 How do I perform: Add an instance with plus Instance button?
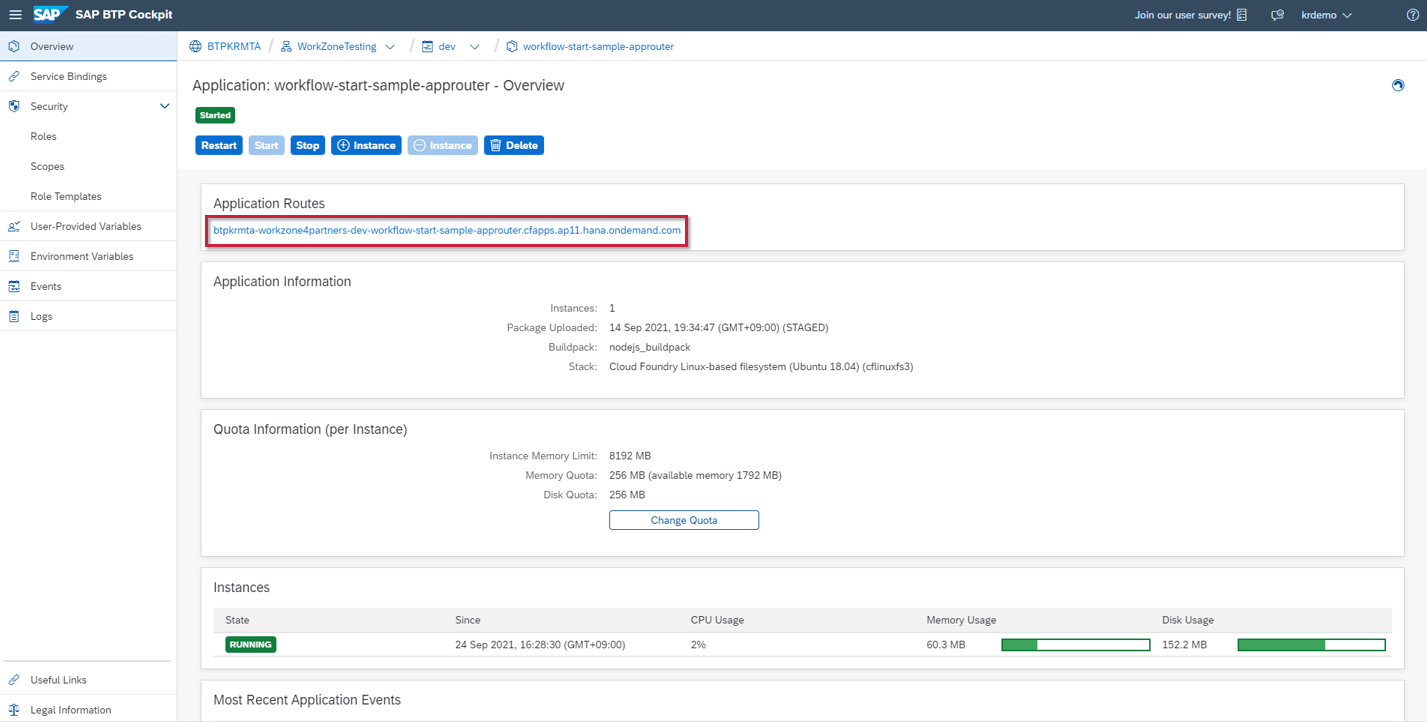[x=366, y=145]
